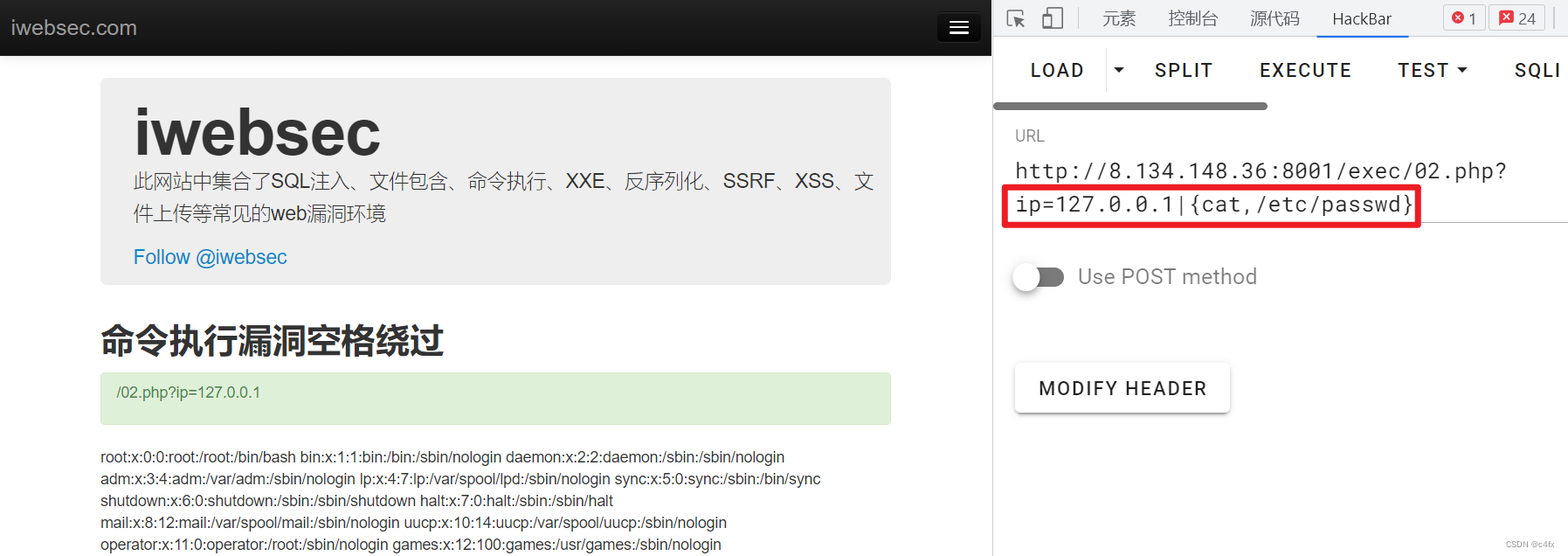Image resolution: width=1568 pixels, height=556 pixels.
Task: Follow the @iwebsec link
Action: pyautogui.click(x=210, y=257)
